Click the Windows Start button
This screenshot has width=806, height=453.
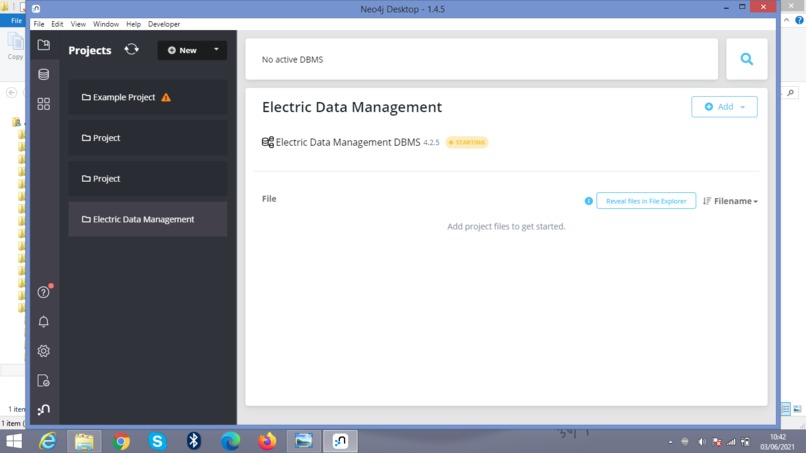[14, 441]
